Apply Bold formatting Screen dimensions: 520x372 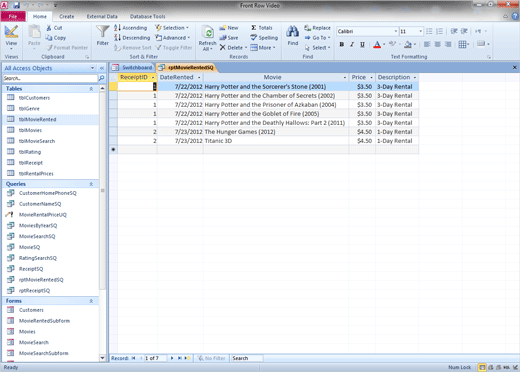(x=341, y=44)
